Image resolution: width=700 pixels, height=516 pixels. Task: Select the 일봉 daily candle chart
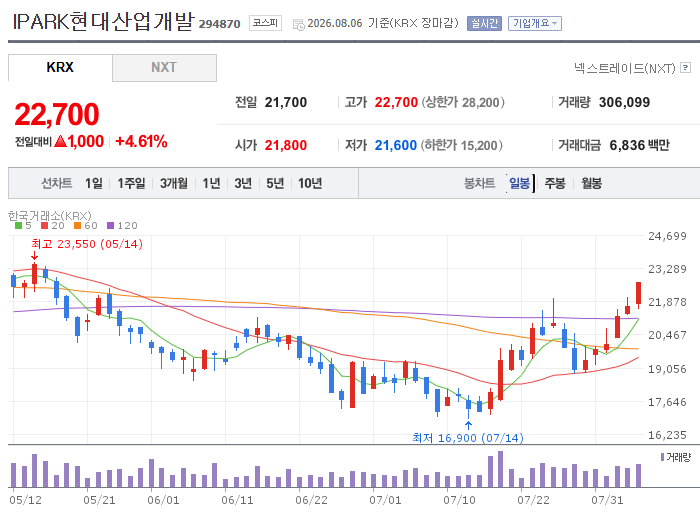(x=520, y=183)
